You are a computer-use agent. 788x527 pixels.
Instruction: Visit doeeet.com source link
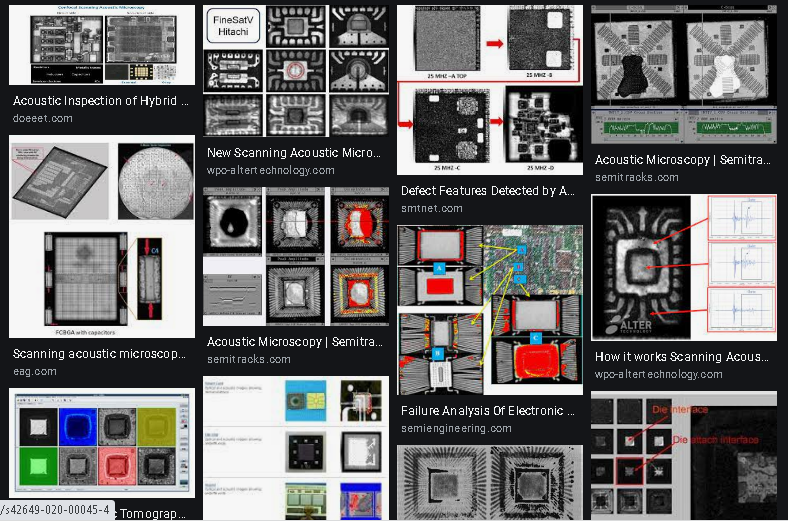tap(43, 118)
